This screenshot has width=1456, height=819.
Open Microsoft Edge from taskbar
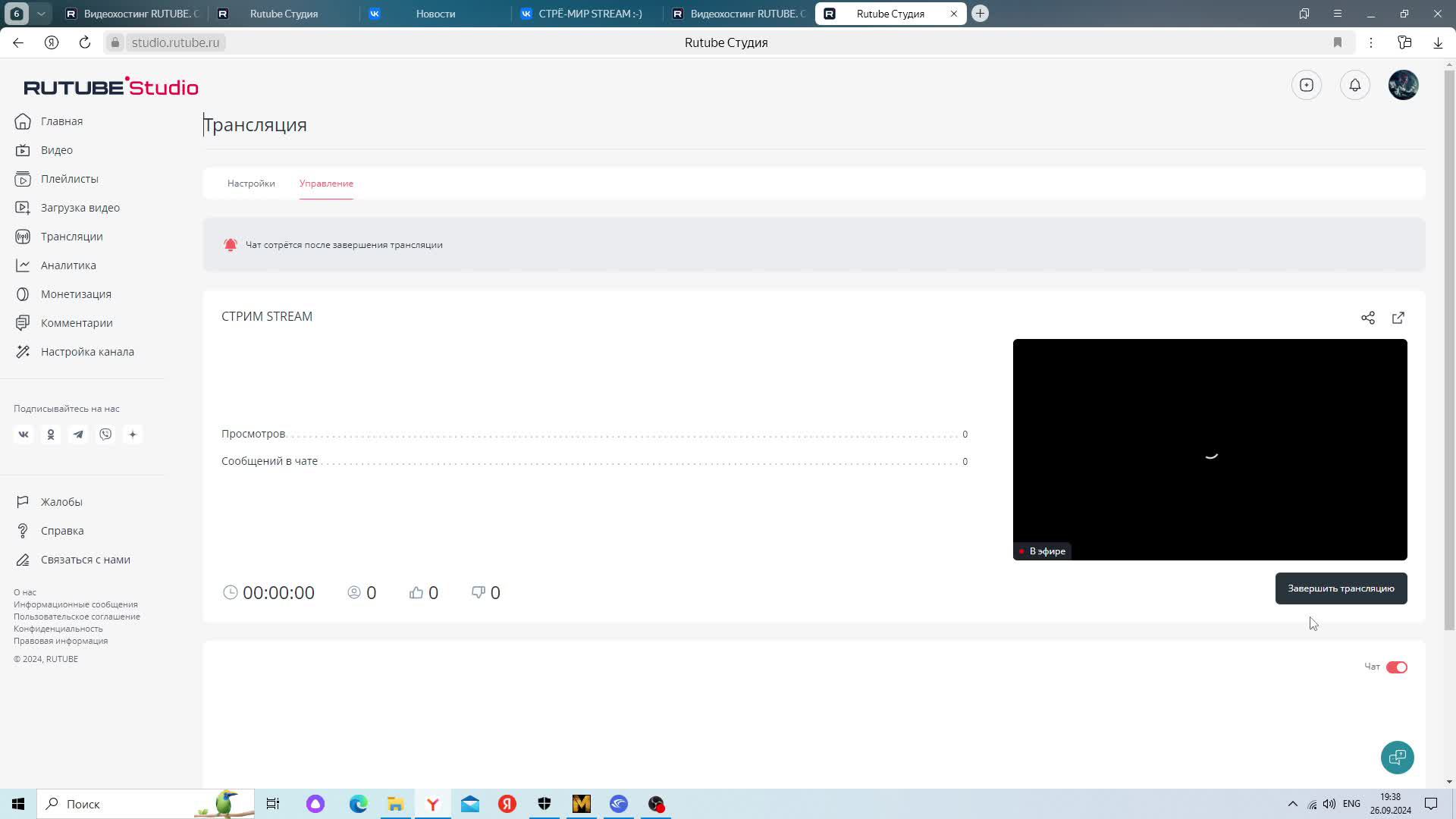pyautogui.click(x=358, y=804)
